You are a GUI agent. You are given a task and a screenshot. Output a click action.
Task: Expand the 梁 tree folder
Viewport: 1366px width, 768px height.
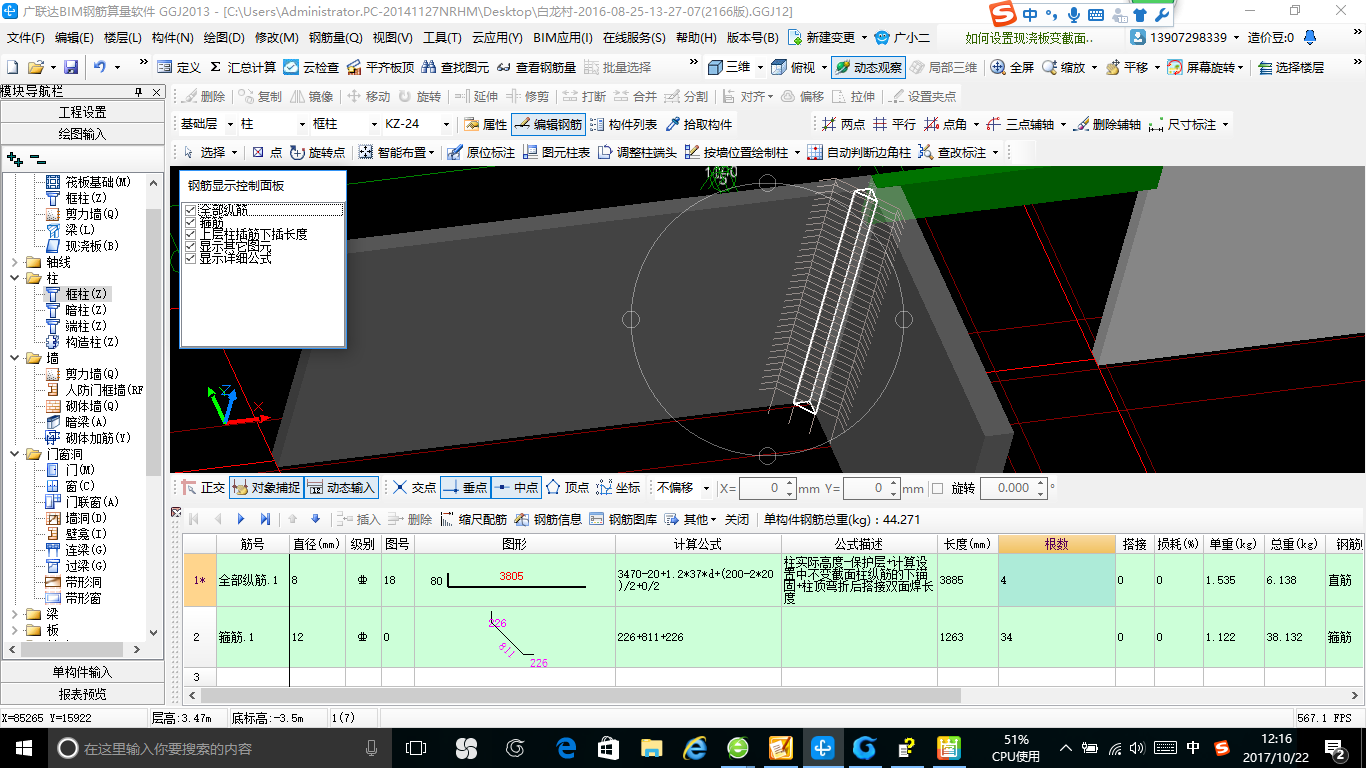pos(15,614)
